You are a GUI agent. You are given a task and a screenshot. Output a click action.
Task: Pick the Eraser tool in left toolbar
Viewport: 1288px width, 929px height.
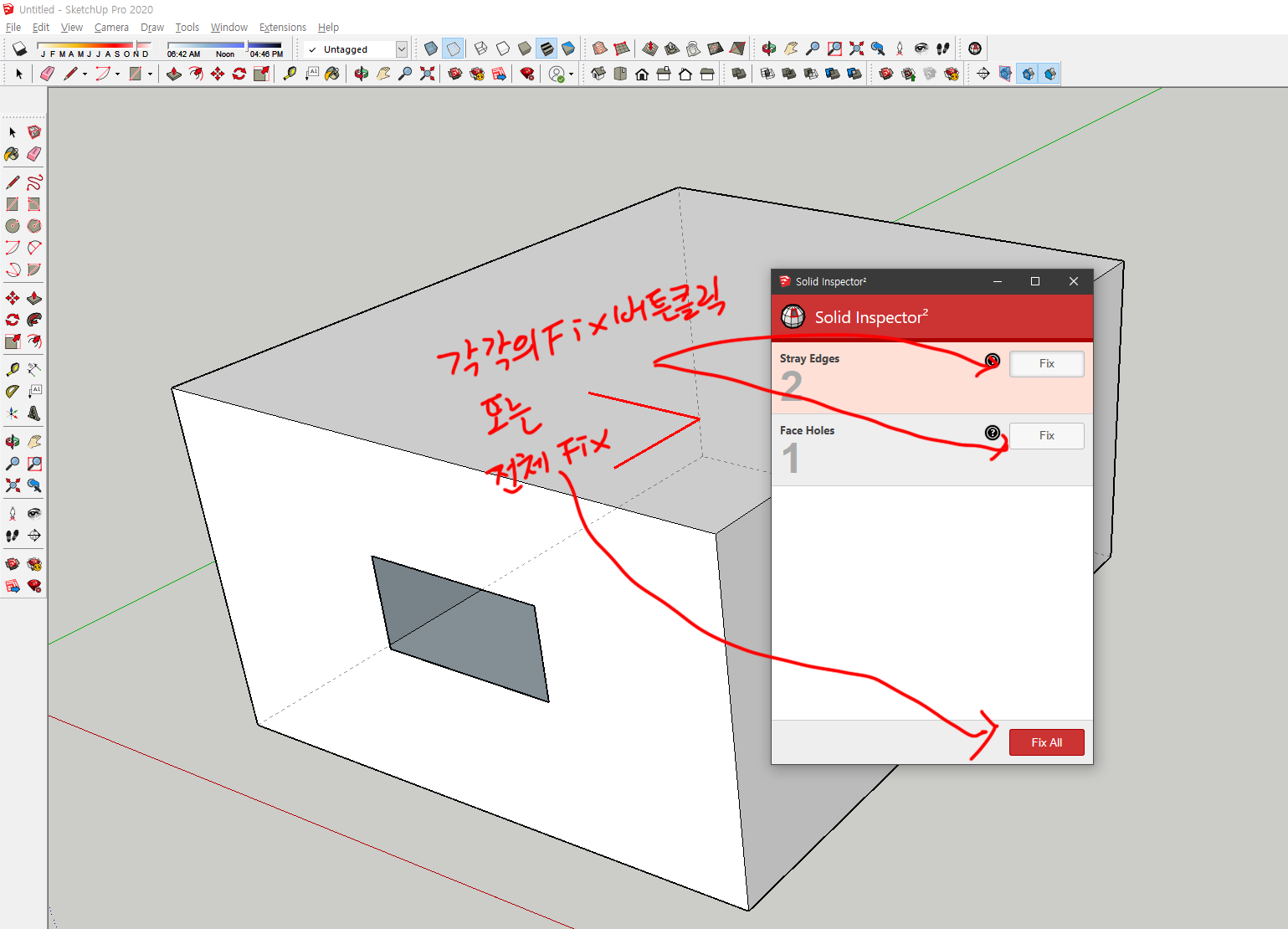[x=34, y=154]
